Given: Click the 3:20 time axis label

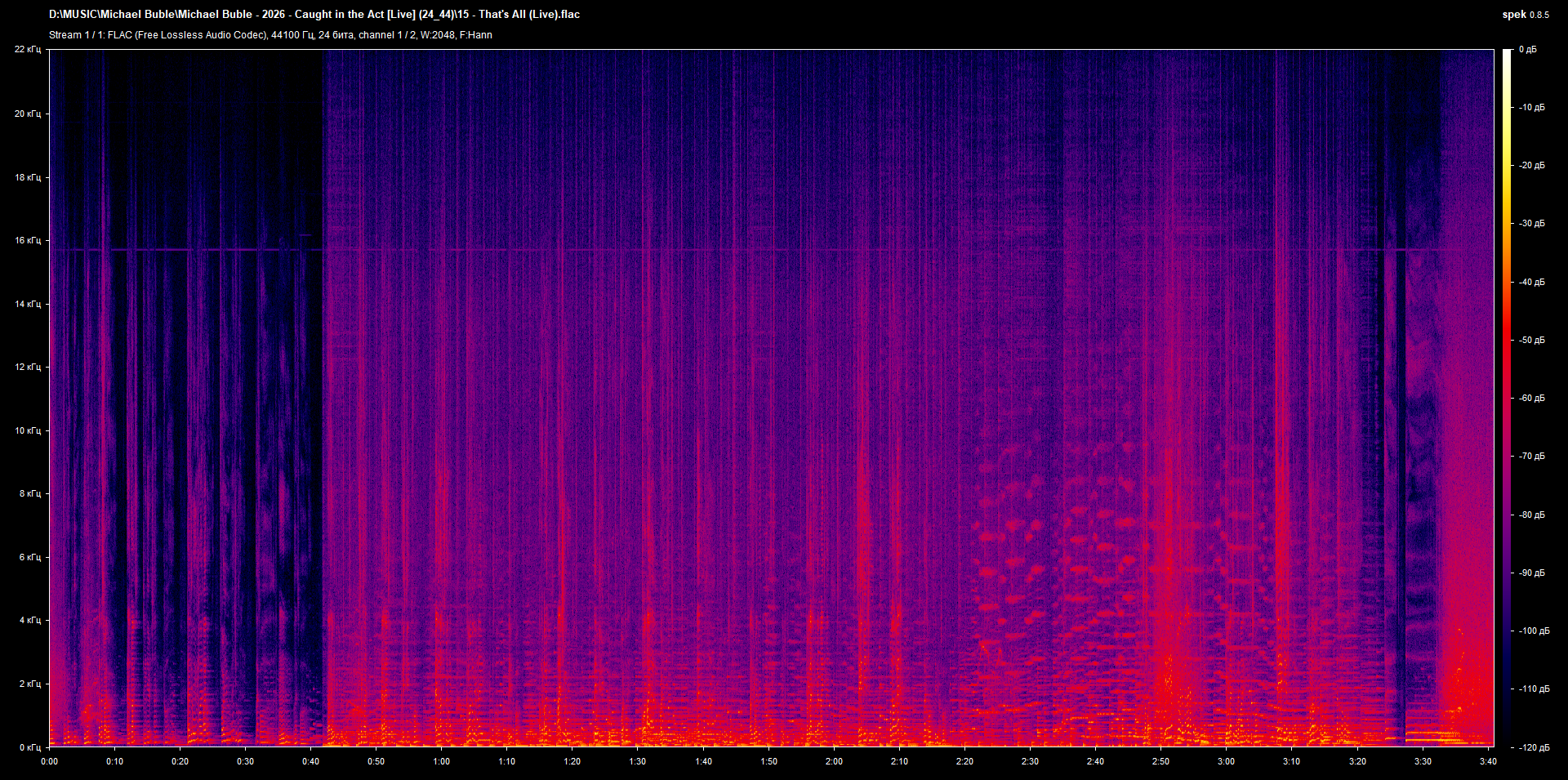Looking at the screenshot, I should click(x=1357, y=761).
